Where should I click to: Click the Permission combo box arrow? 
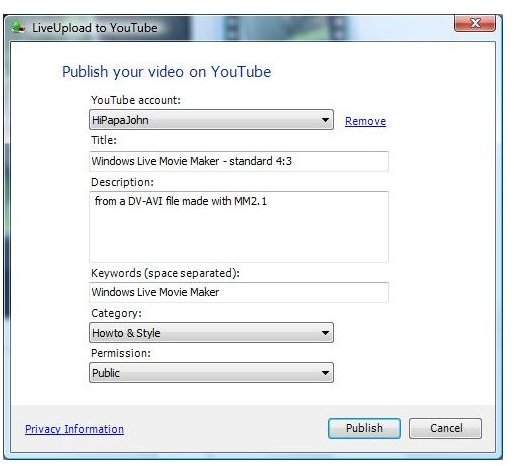[325, 373]
